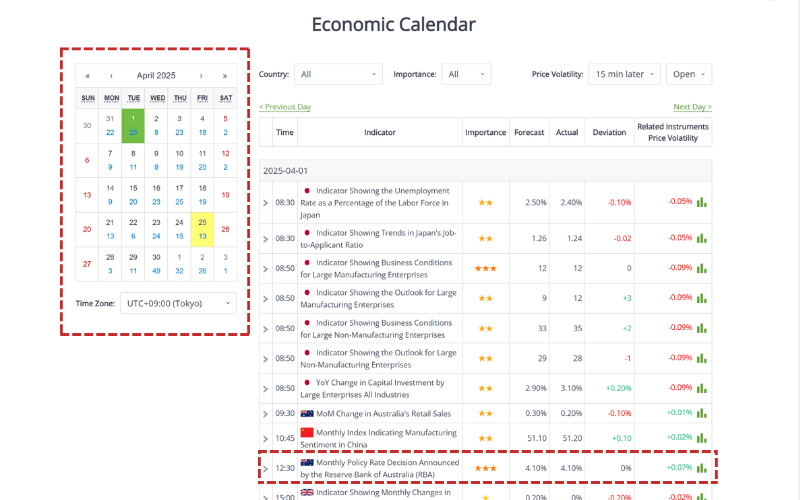Click the Time column header
This screenshot has height=500, width=800.
(285, 132)
